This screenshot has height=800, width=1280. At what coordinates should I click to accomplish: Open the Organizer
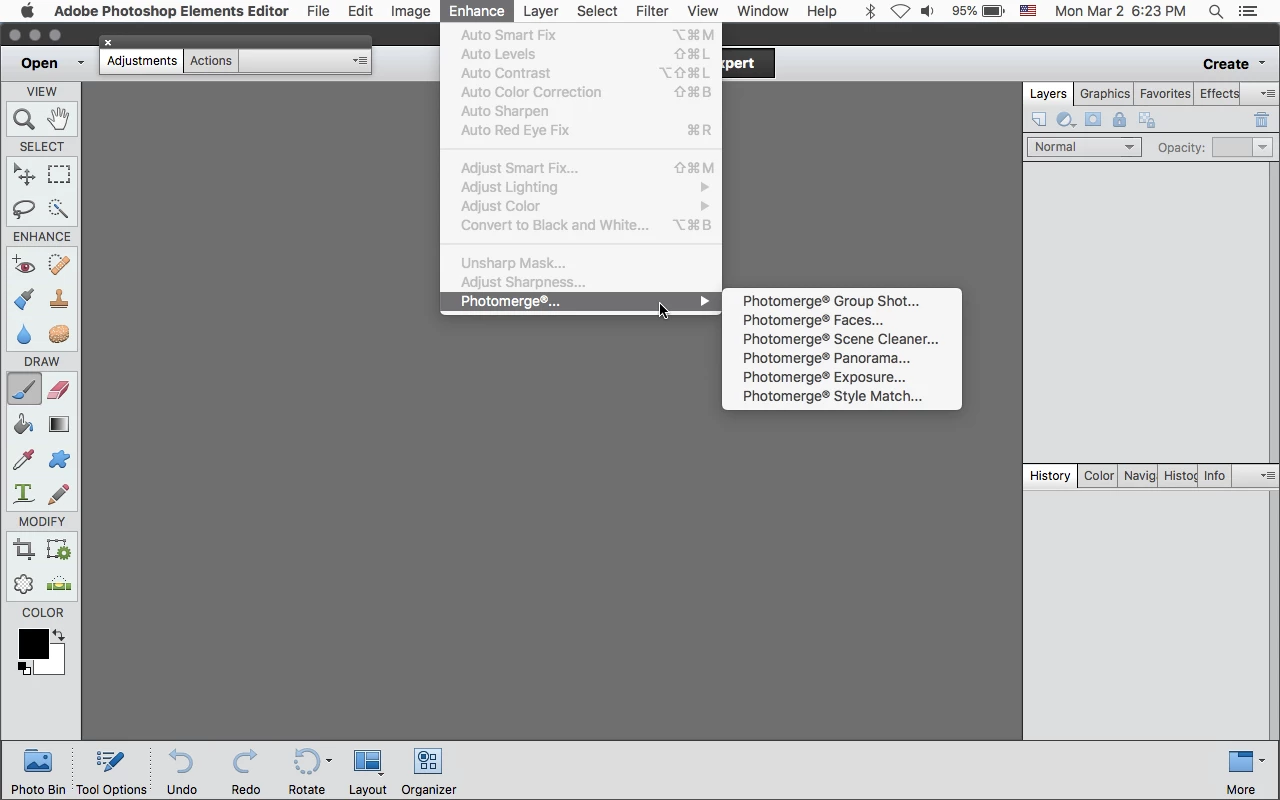[x=428, y=772]
